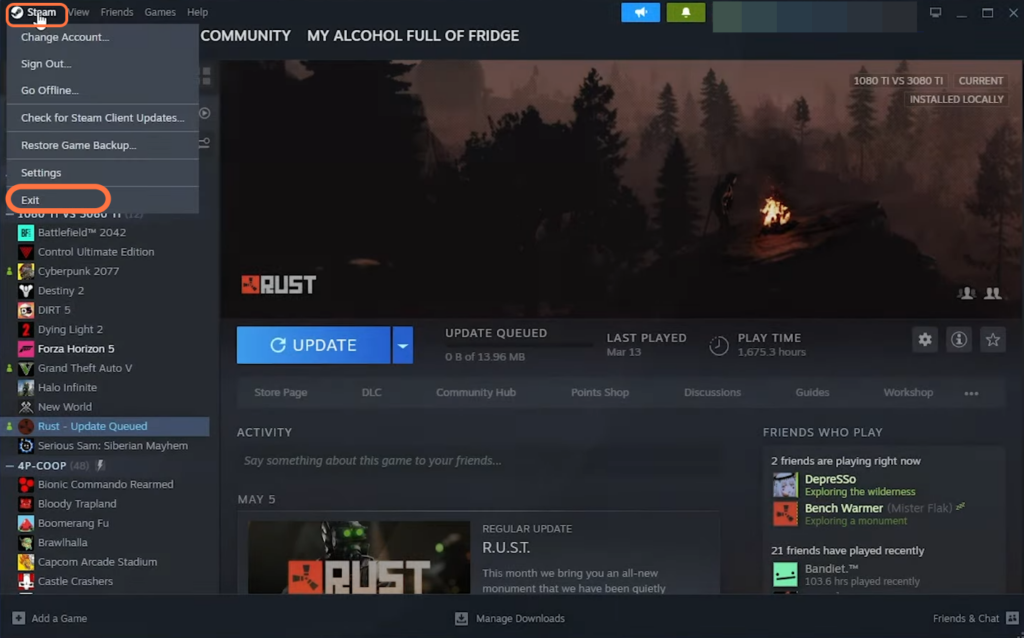The width and height of the screenshot is (1024, 638).
Task: Expand more tabs with the ellipsis
Action: 971,393
